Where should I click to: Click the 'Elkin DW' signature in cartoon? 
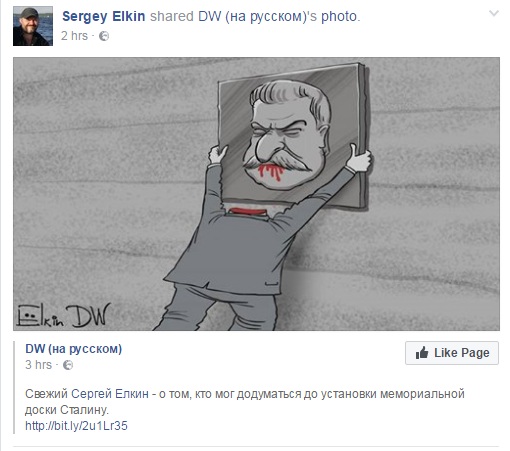(64, 315)
